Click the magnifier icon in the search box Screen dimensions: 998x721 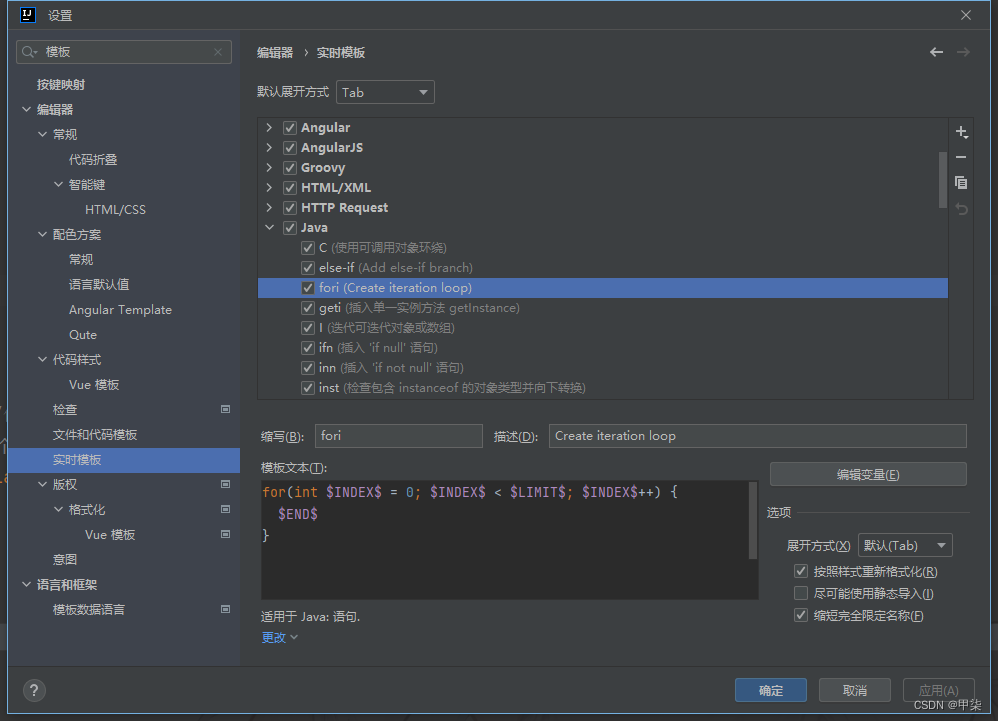(28, 51)
